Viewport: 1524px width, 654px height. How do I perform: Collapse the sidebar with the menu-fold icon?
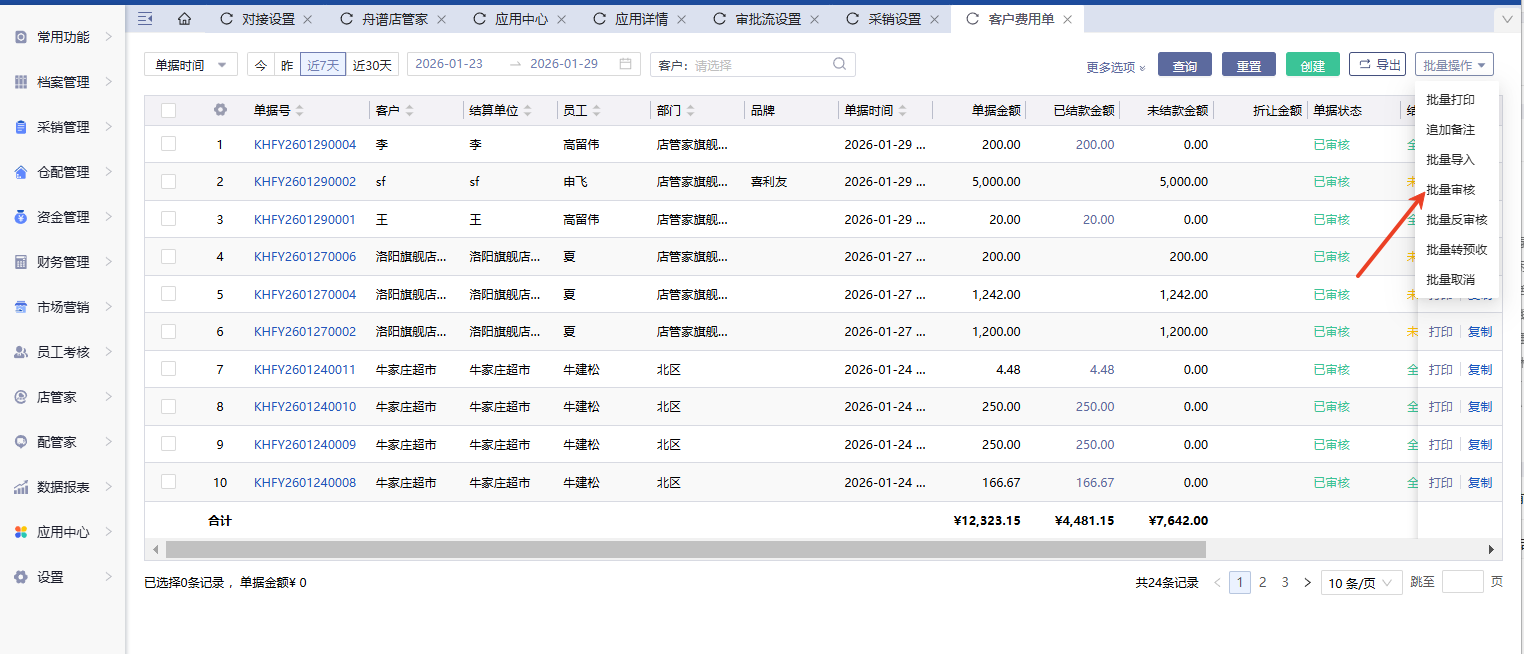click(145, 19)
